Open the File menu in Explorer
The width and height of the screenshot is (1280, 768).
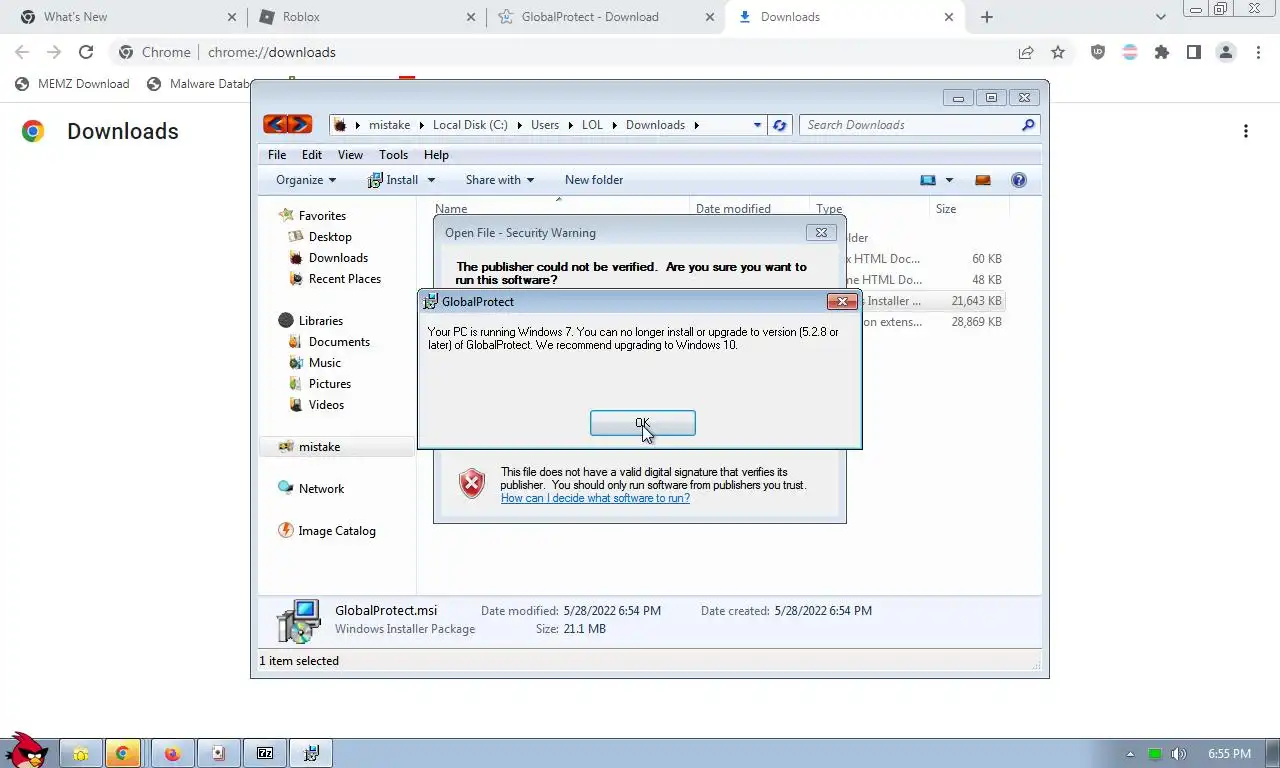tap(277, 155)
